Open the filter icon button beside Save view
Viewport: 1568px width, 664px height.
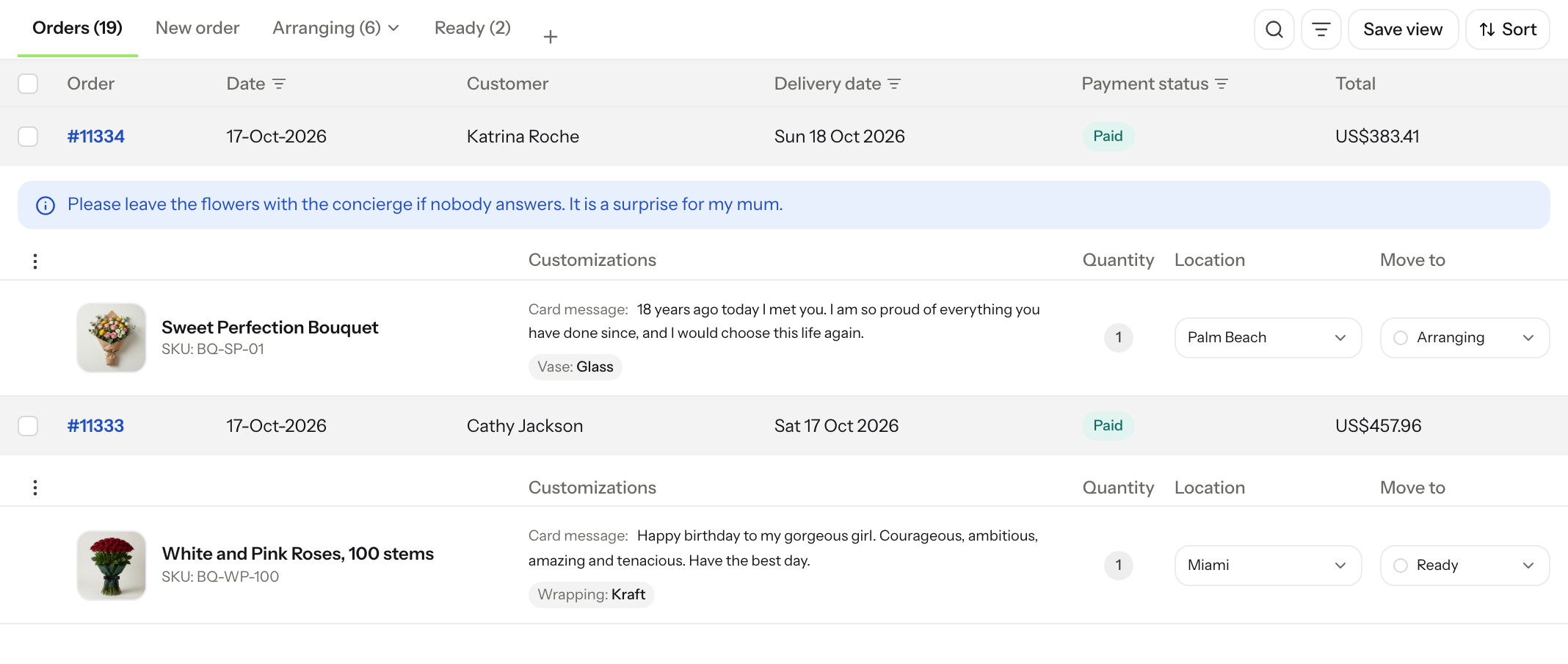1321,29
